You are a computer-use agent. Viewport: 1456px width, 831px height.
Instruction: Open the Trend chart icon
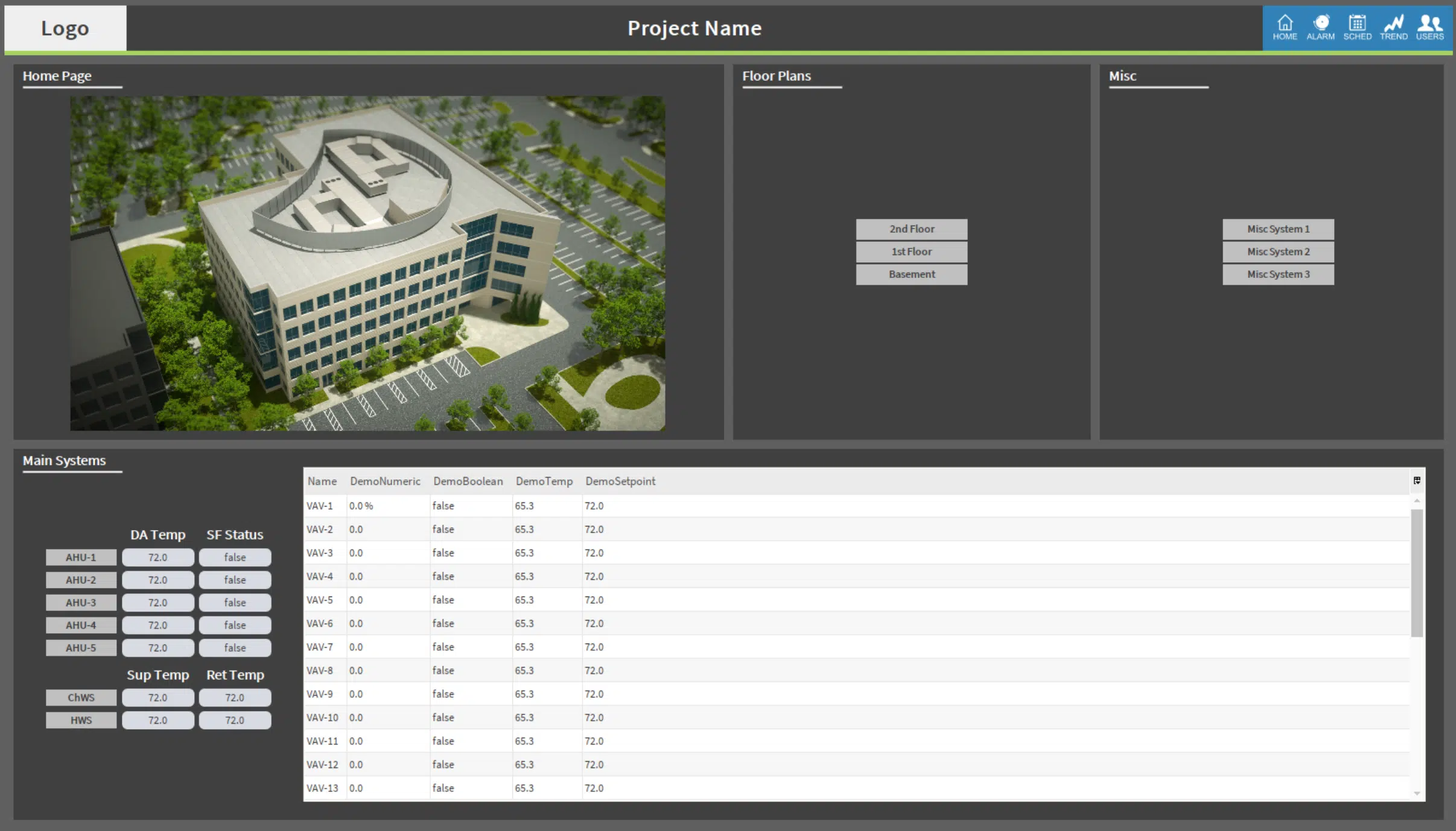[1393, 28]
